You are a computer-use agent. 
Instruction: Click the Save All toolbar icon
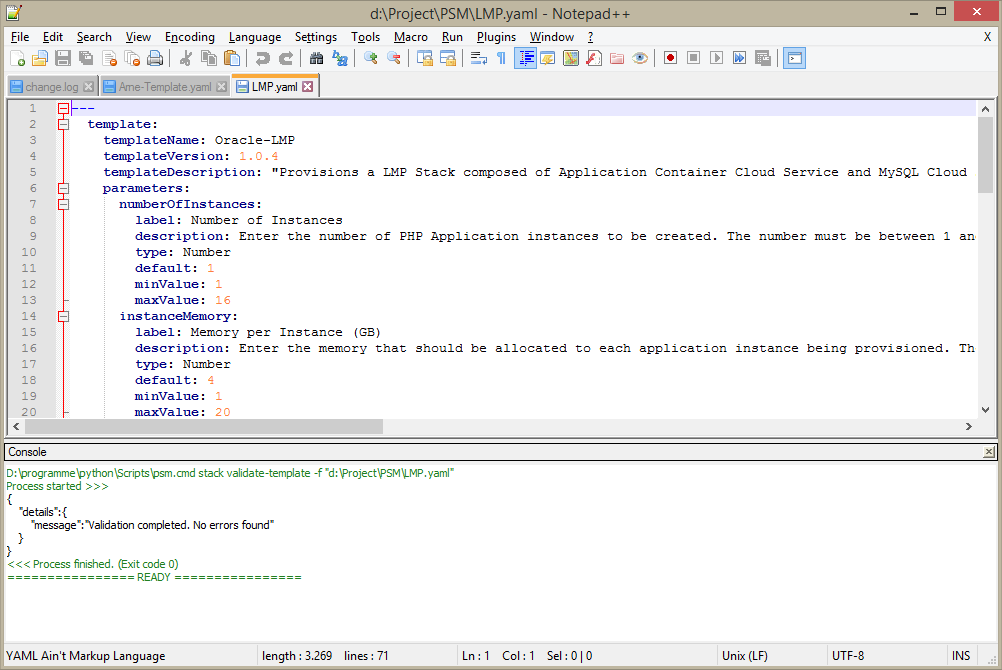pyautogui.click(x=86, y=59)
